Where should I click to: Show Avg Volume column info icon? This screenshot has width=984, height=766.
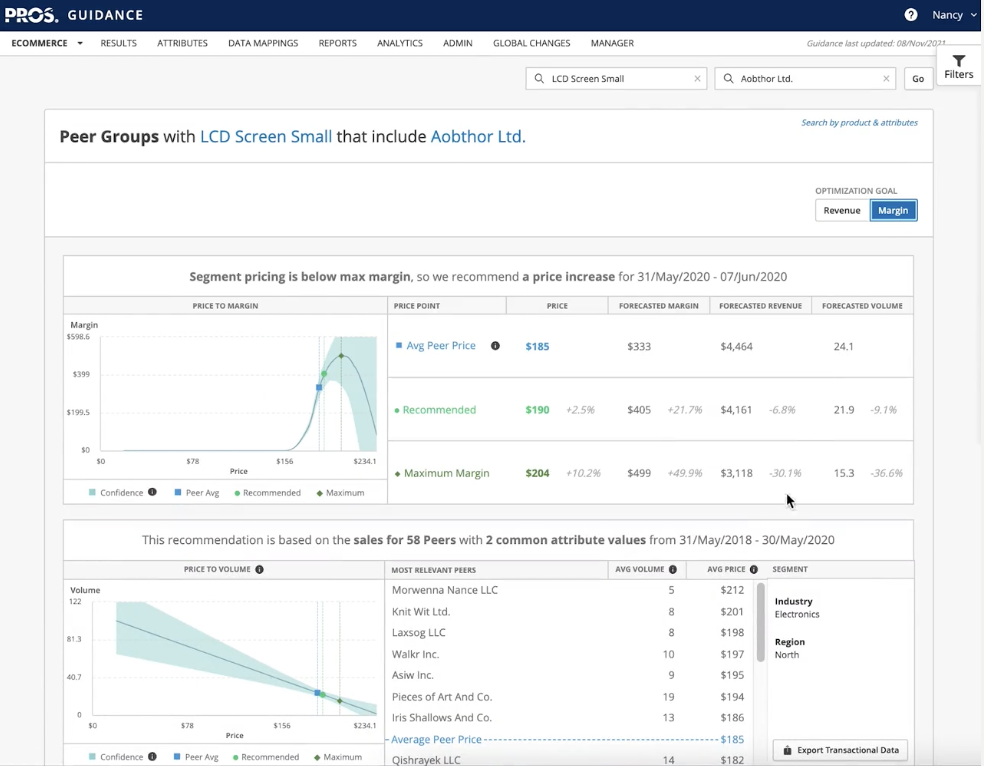coord(673,569)
